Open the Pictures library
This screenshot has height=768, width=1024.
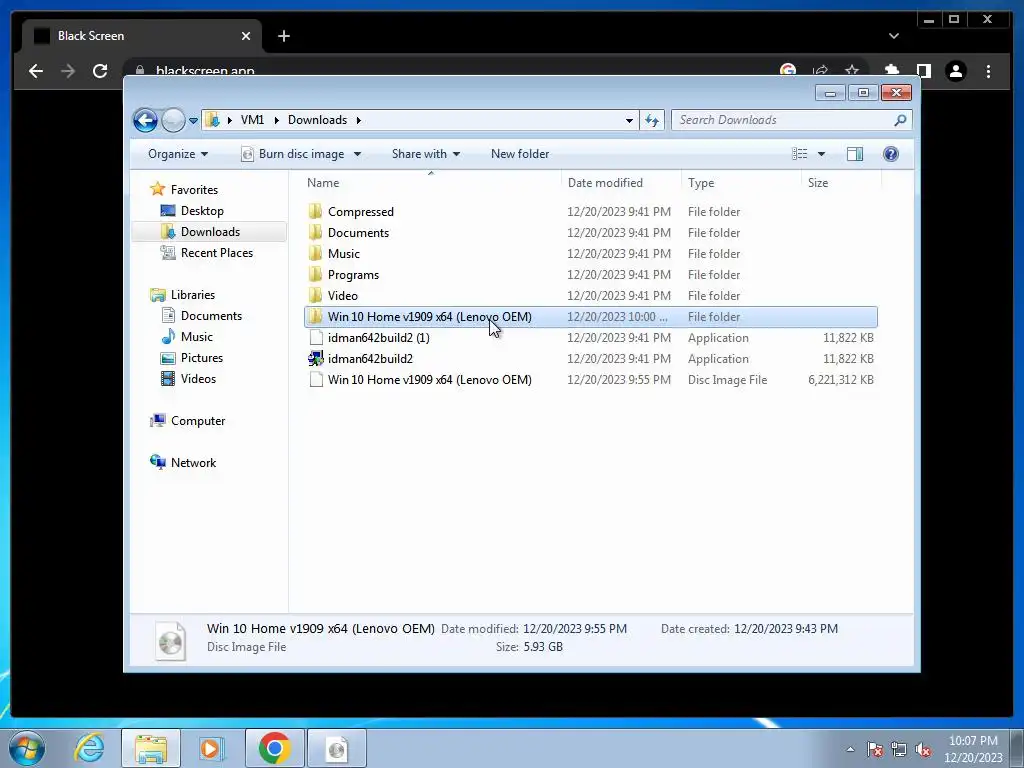[202, 358]
